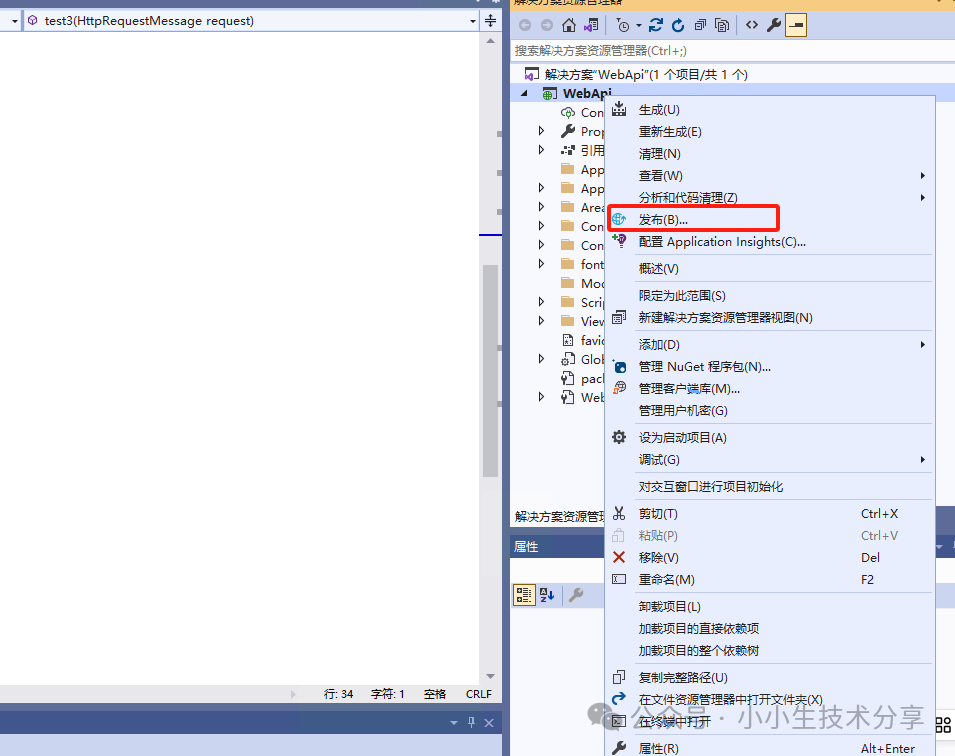955x756 pixels.
Task: Click the solution 'WebApi' icon at tree root
Action: coord(531,74)
